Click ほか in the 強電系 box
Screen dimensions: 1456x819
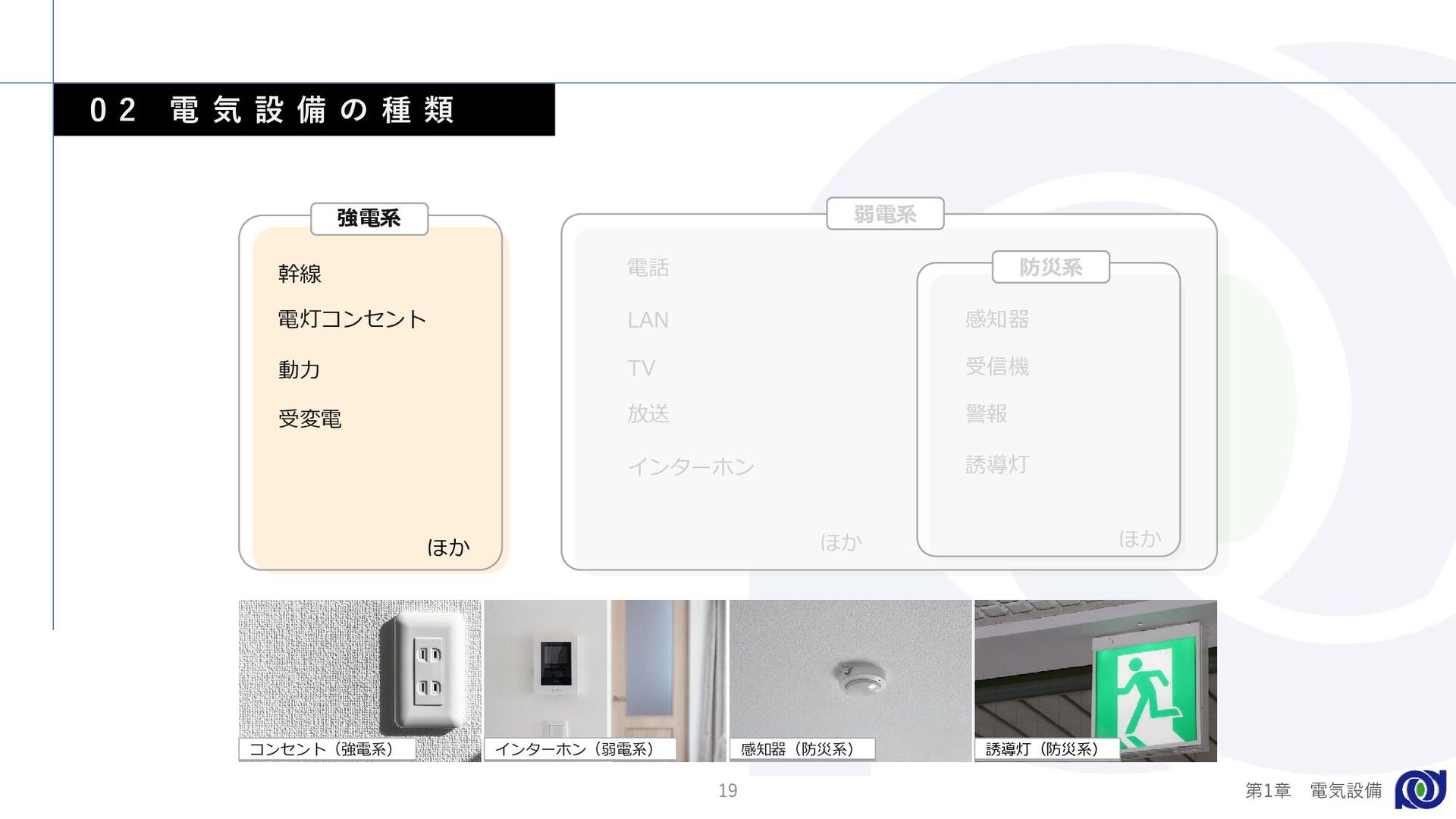tap(448, 547)
